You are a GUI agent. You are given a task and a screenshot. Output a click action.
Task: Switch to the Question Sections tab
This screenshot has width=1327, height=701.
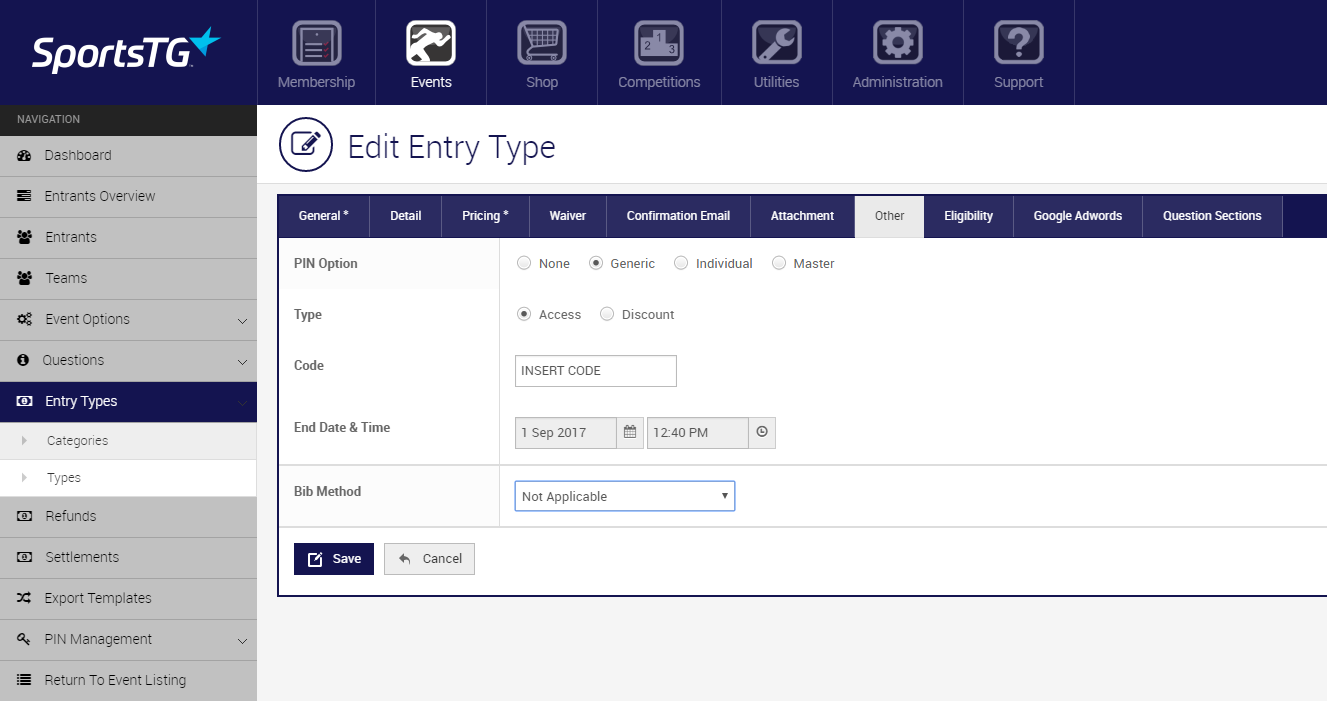tap(1212, 216)
